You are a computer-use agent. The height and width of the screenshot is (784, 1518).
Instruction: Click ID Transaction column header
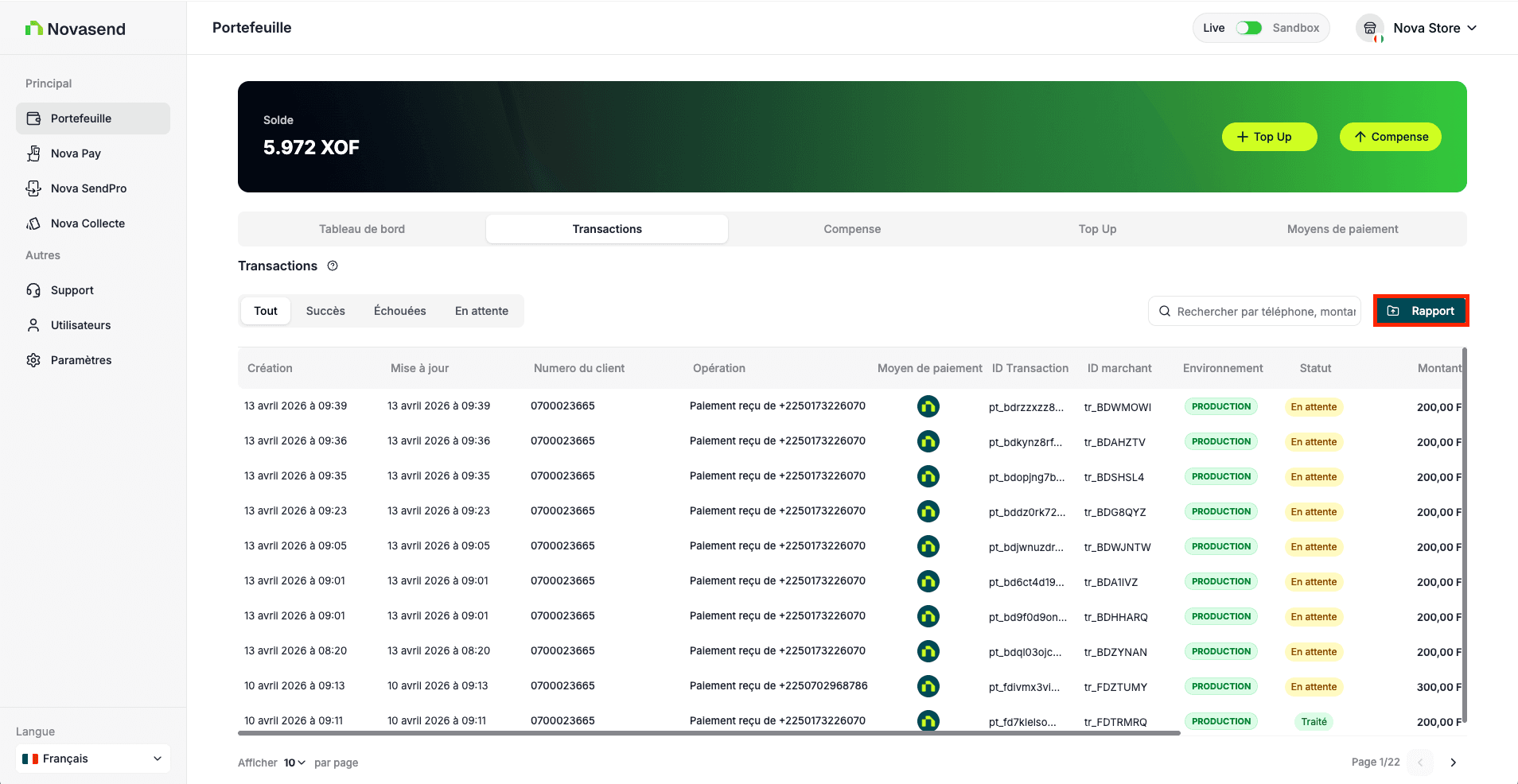click(x=1030, y=368)
